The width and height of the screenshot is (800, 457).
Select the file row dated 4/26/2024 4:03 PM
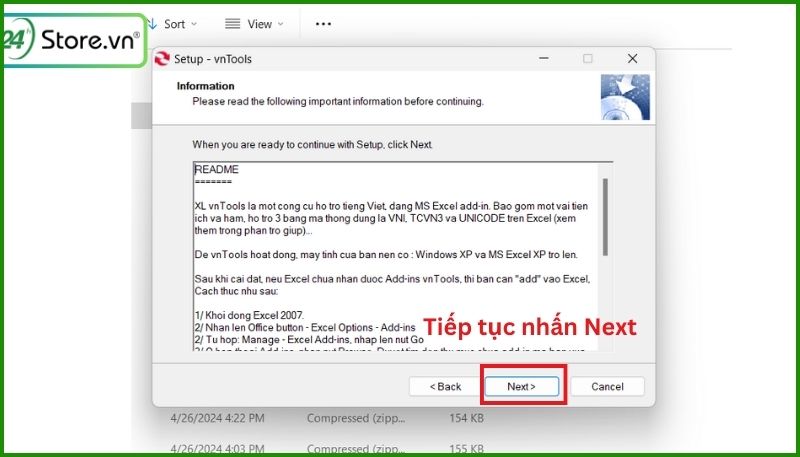coord(327,449)
